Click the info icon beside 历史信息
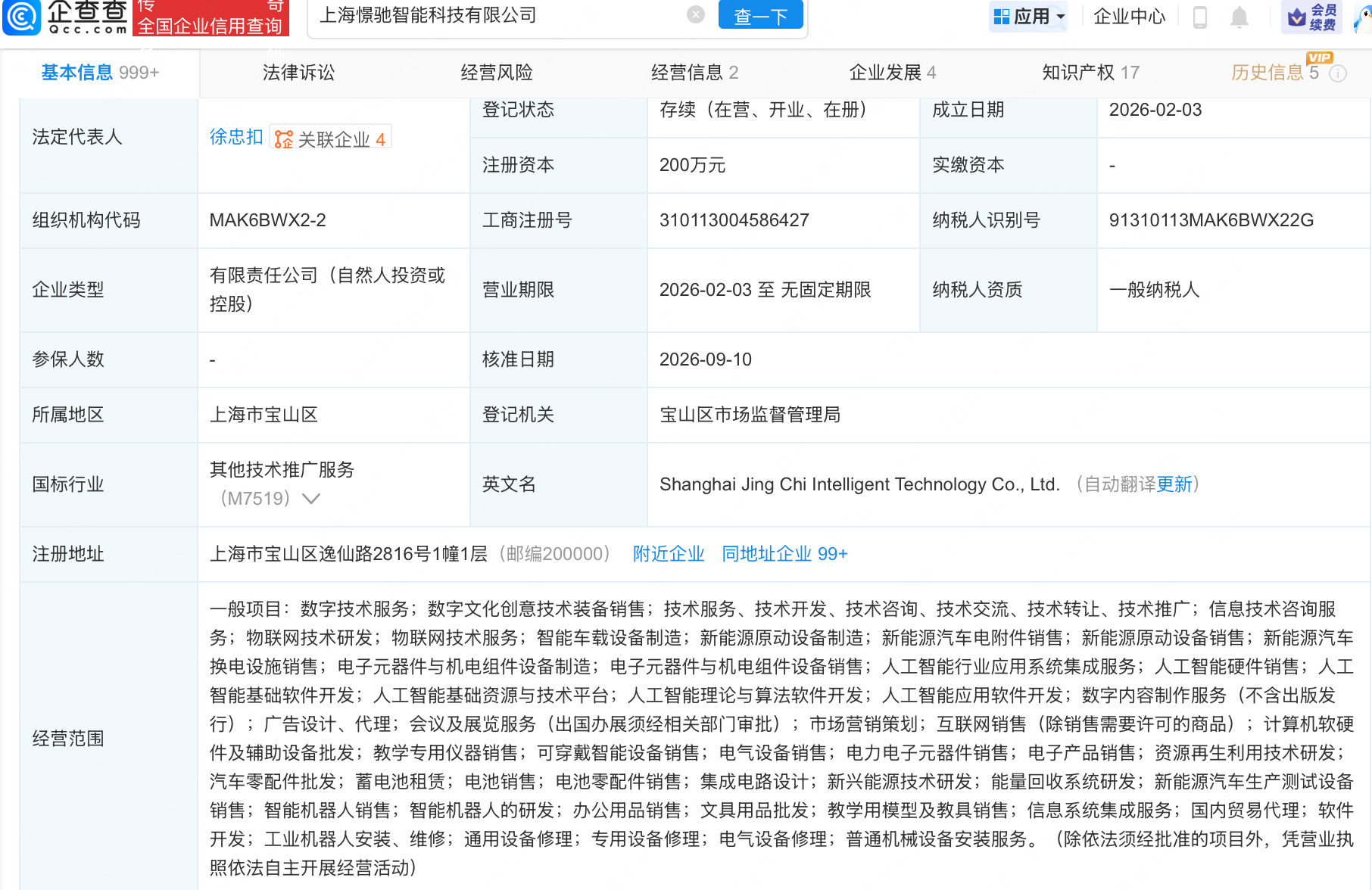This screenshot has height=890, width=1372. [1338, 73]
